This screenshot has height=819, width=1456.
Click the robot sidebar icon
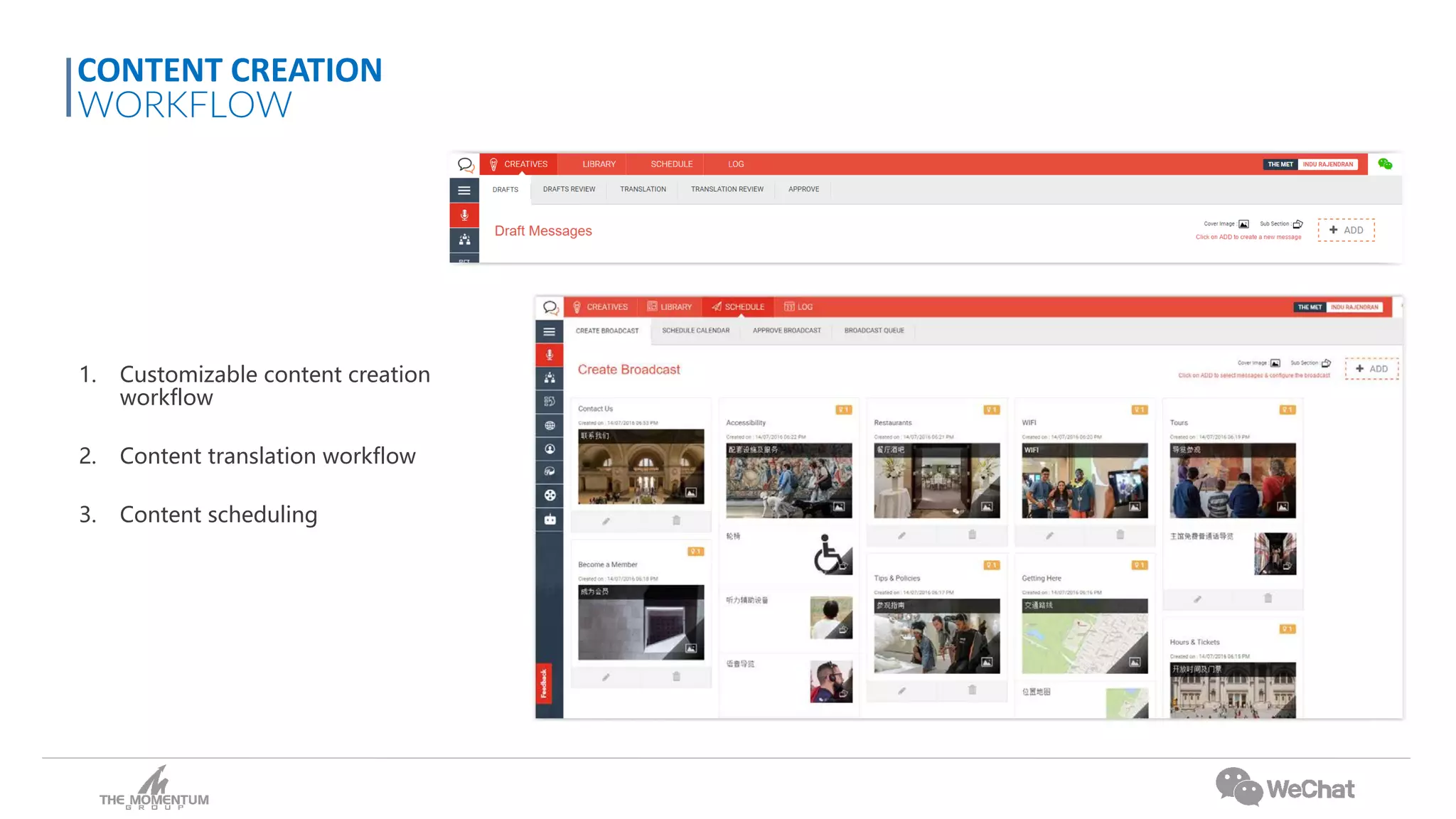pyautogui.click(x=550, y=520)
